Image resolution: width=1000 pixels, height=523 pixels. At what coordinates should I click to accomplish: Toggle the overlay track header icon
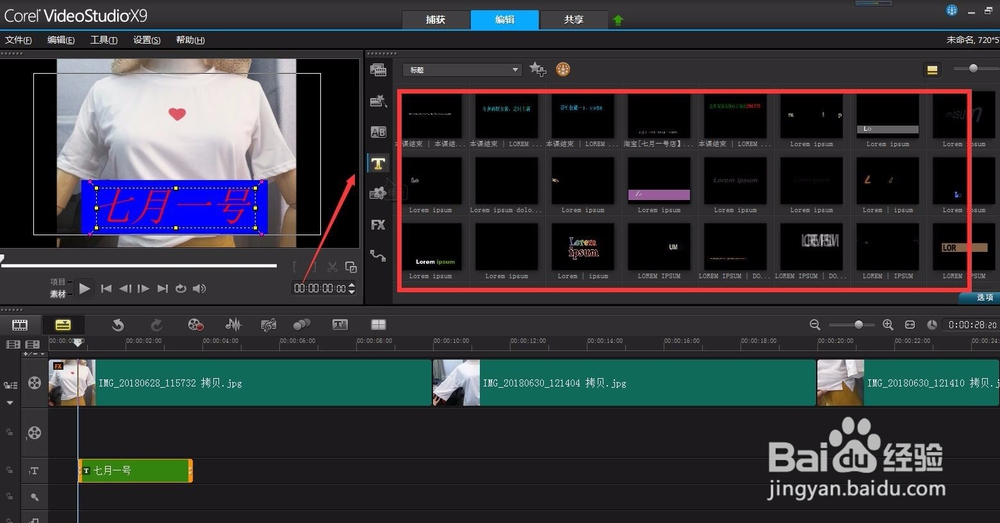coord(34,433)
